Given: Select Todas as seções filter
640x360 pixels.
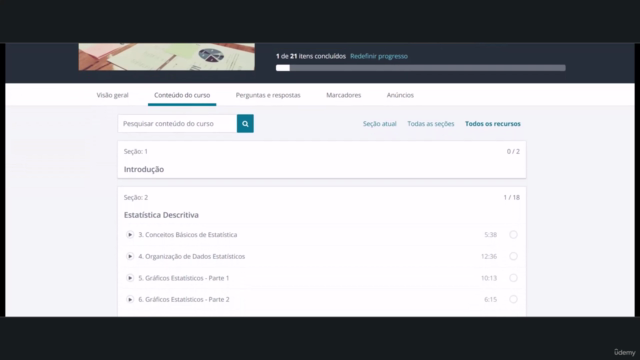Looking at the screenshot, I should pyautogui.click(x=431, y=124).
